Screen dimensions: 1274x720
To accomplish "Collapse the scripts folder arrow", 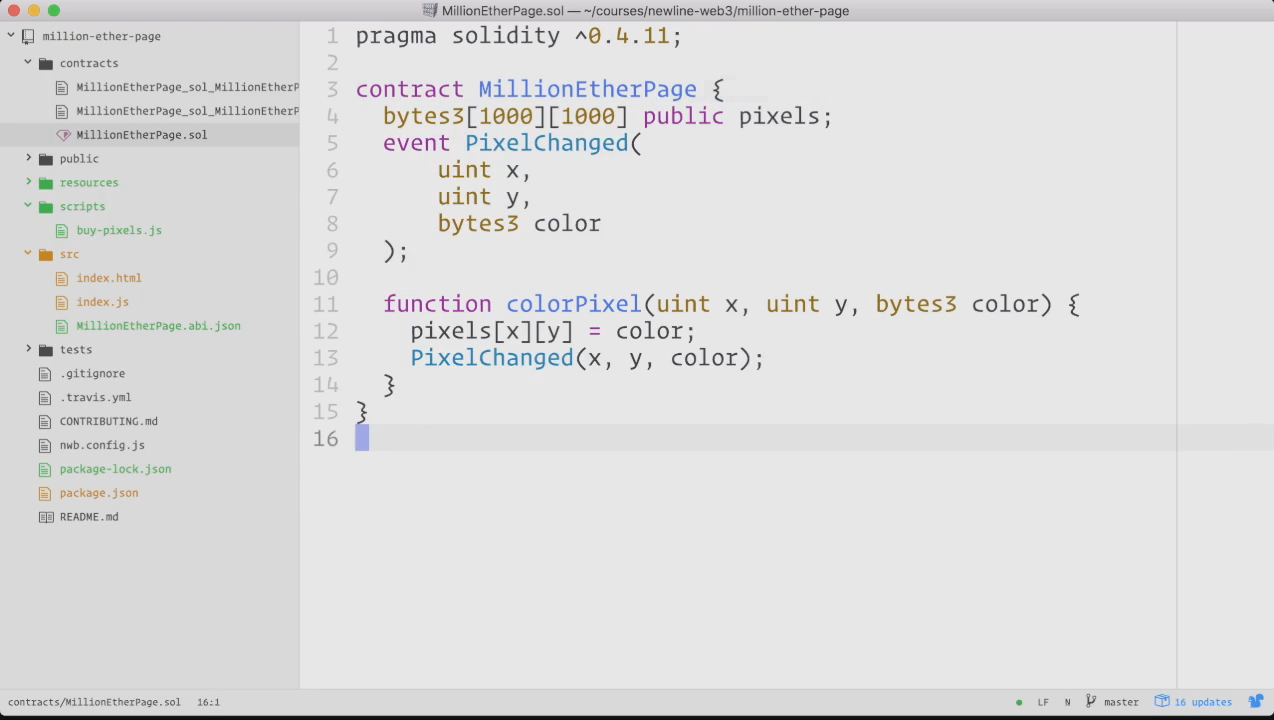I will tap(28, 206).
